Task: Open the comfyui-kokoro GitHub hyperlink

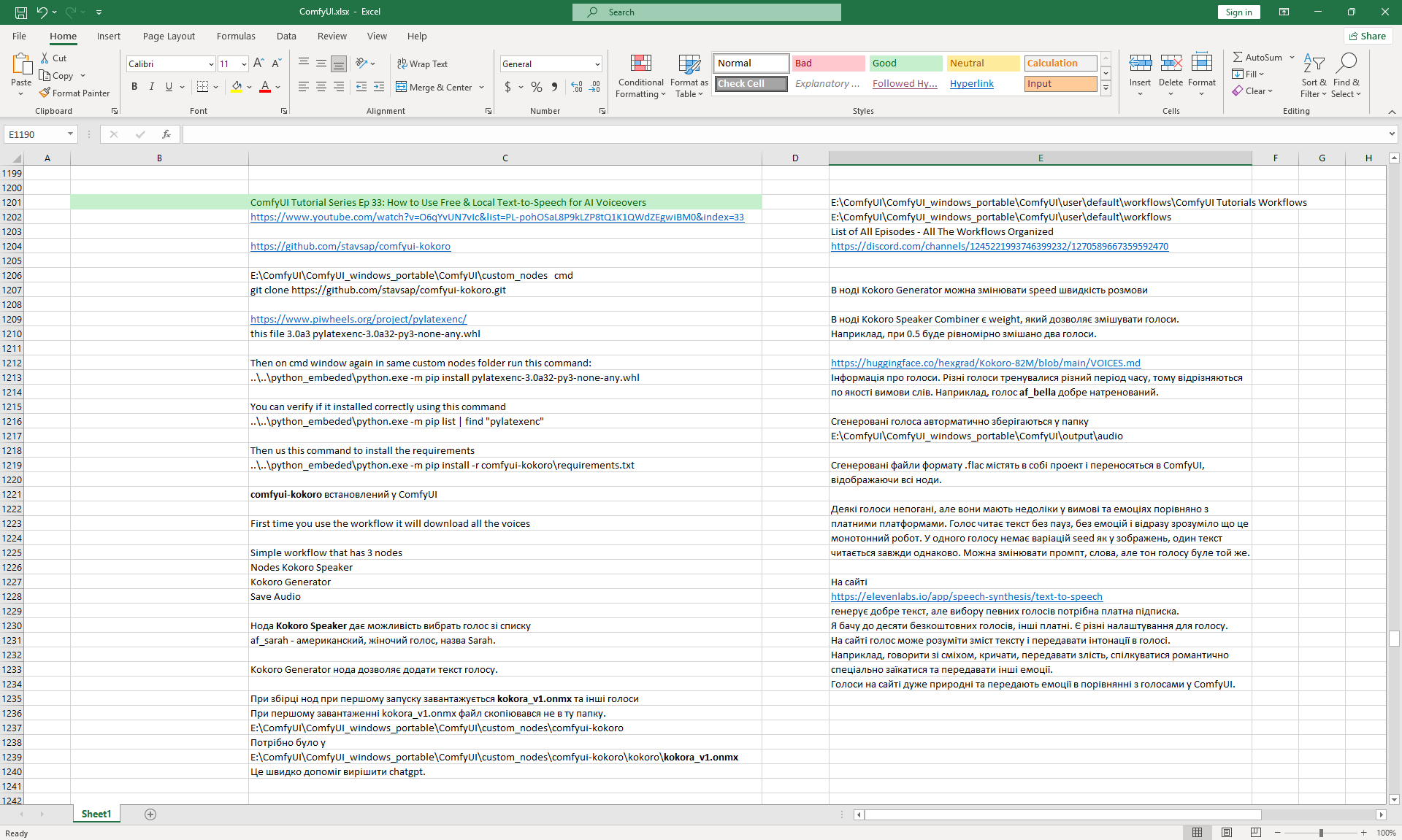Action: pos(350,247)
